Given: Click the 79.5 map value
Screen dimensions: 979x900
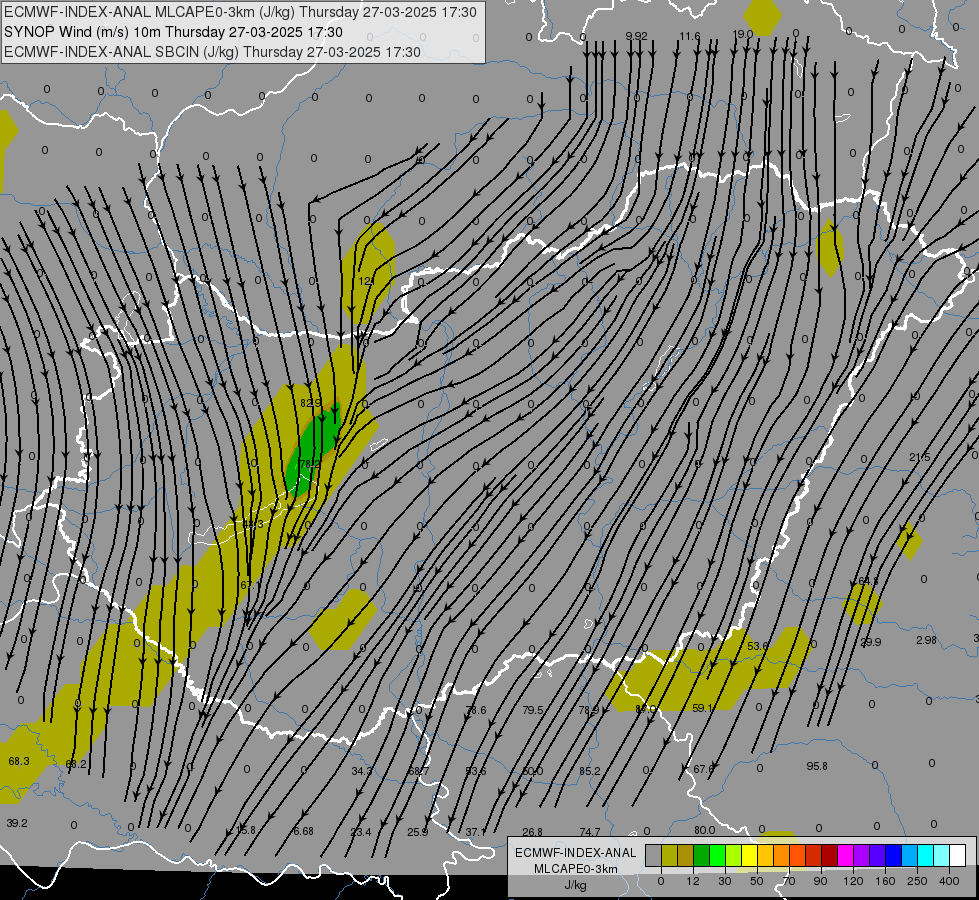Looking at the screenshot, I should click(x=533, y=710).
